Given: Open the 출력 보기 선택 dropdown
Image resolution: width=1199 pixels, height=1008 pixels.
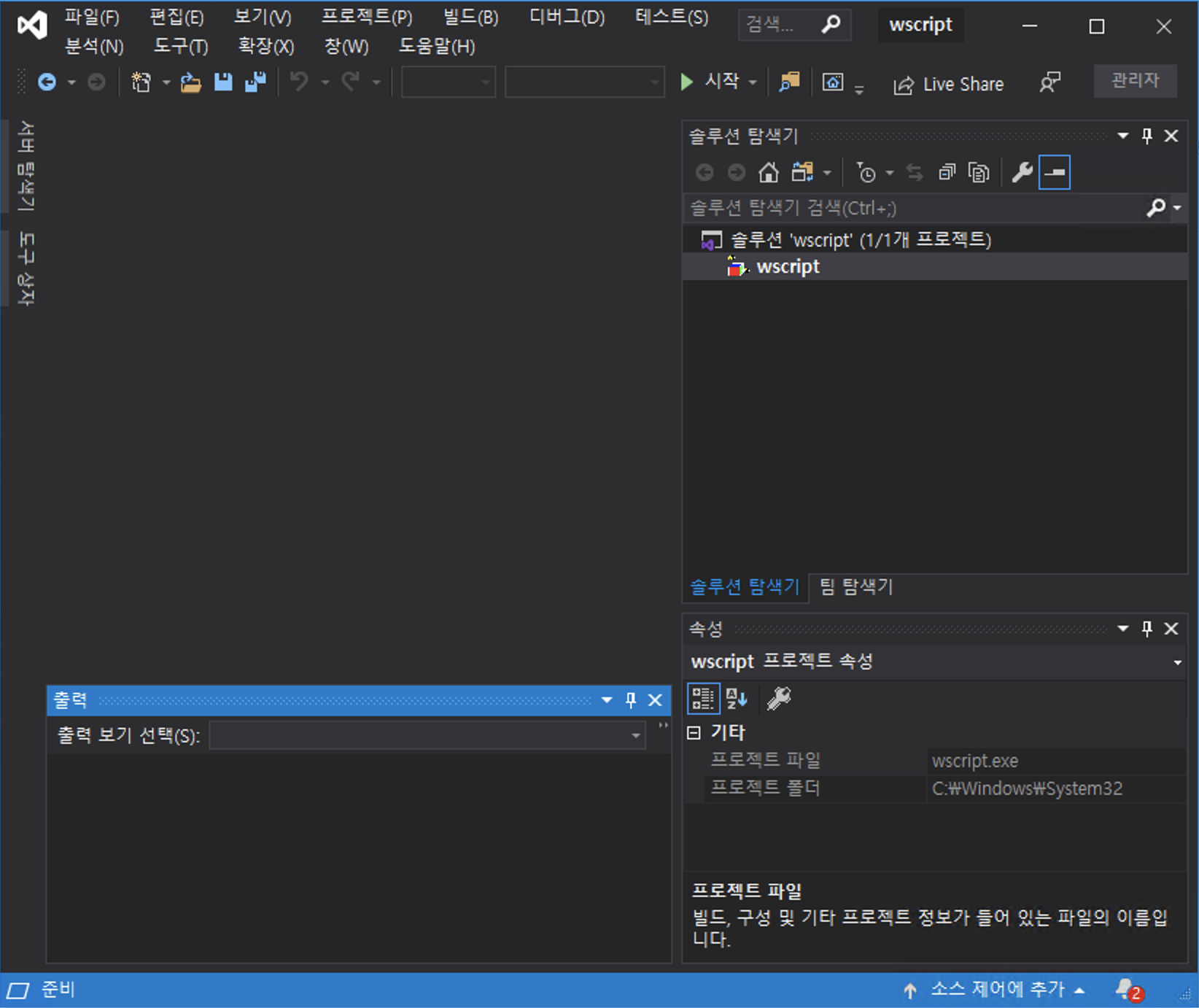Looking at the screenshot, I should [x=427, y=735].
